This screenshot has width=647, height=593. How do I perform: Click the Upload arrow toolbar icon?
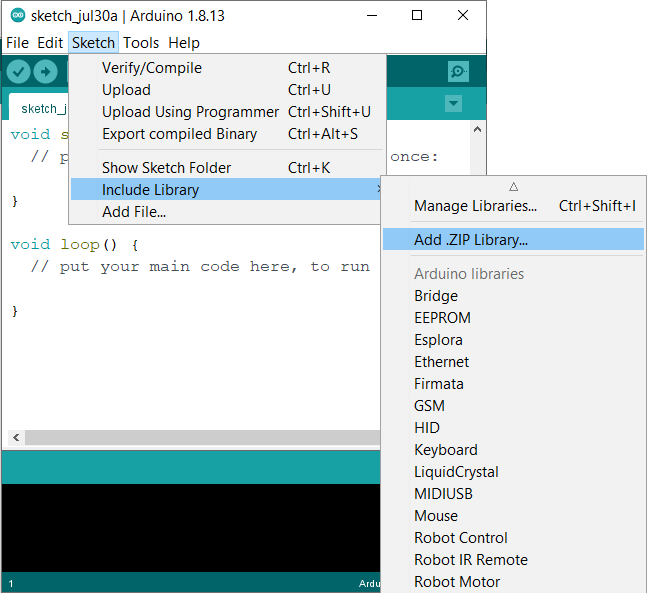coord(45,72)
